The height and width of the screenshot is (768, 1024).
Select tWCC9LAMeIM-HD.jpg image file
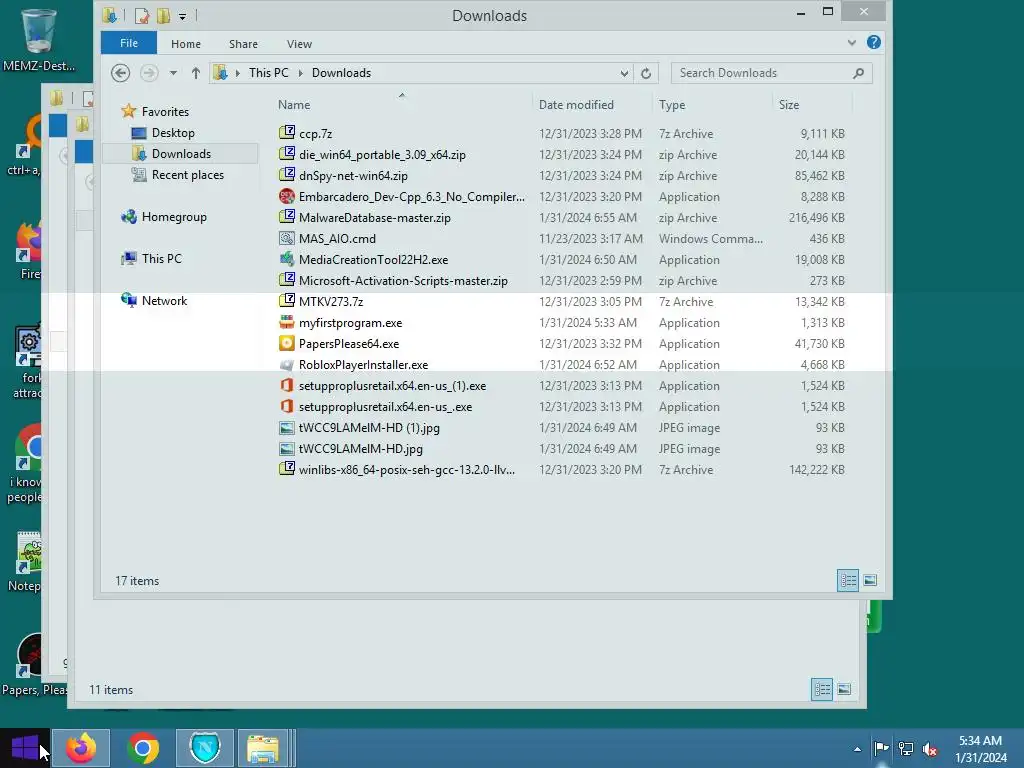coord(360,449)
